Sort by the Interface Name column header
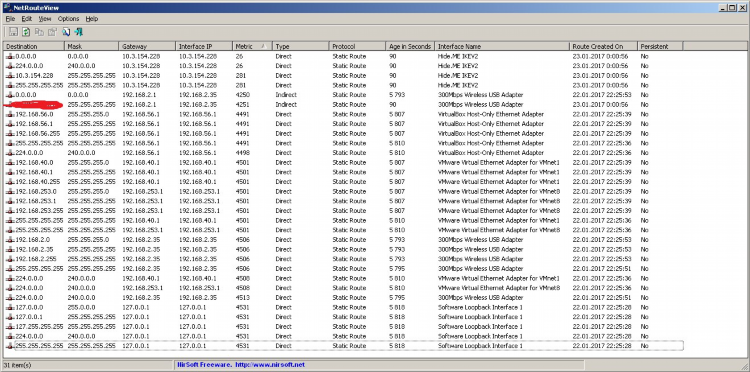The width and height of the screenshot is (750, 372). pos(502,46)
